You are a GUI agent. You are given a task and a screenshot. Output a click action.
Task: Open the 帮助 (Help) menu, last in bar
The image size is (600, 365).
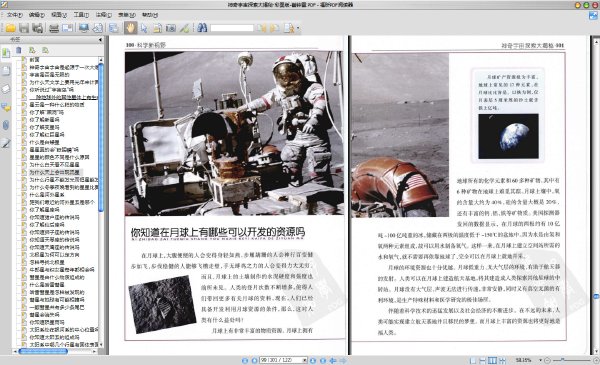coord(150,15)
